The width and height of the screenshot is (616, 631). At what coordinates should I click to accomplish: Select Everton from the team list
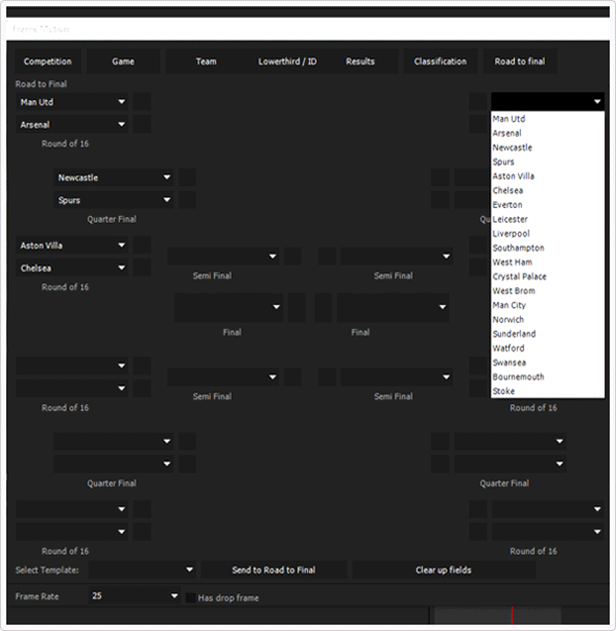tap(548, 205)
